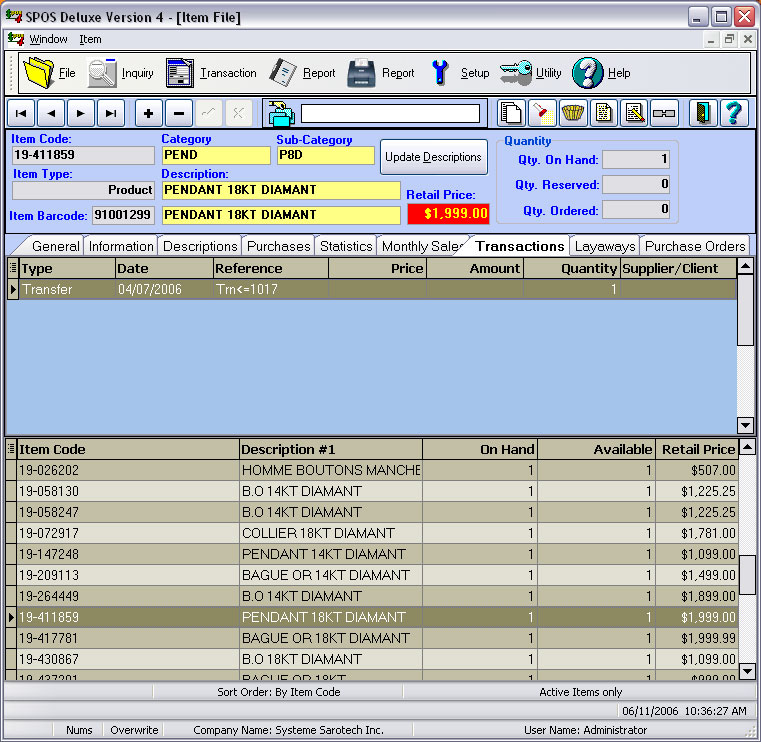This screenshot has height=742, width=761.
Task: Click the first Description field PENDANT 18KT DIAMANT
Action: pos(281,190)
